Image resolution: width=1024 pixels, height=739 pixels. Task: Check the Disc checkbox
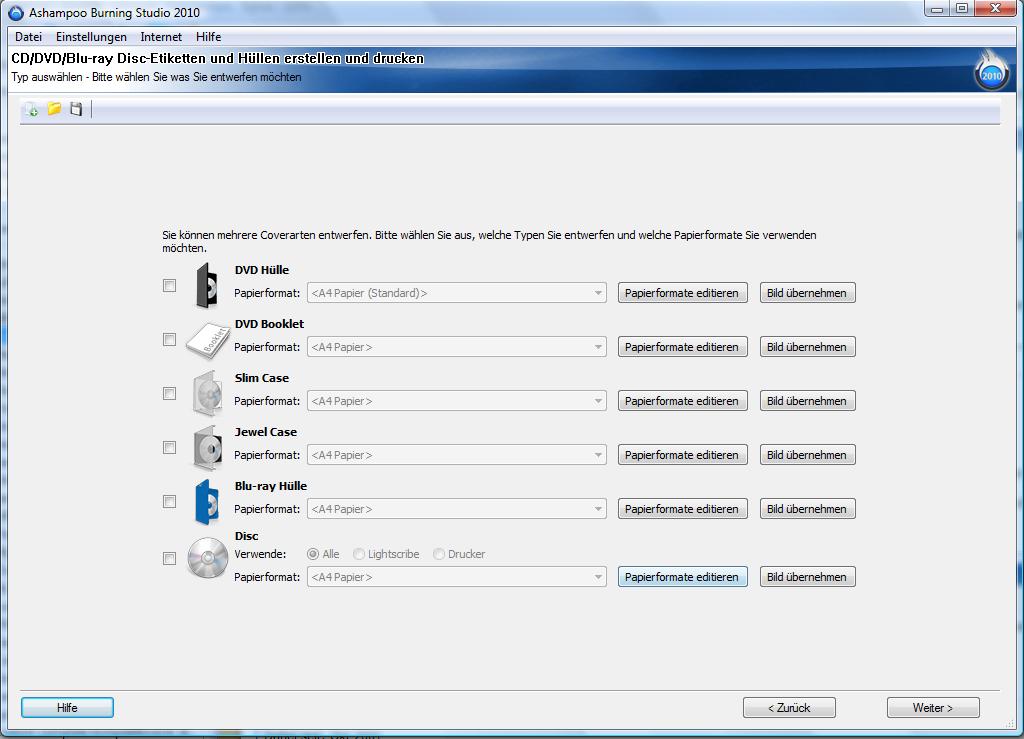tap(169, 558)
